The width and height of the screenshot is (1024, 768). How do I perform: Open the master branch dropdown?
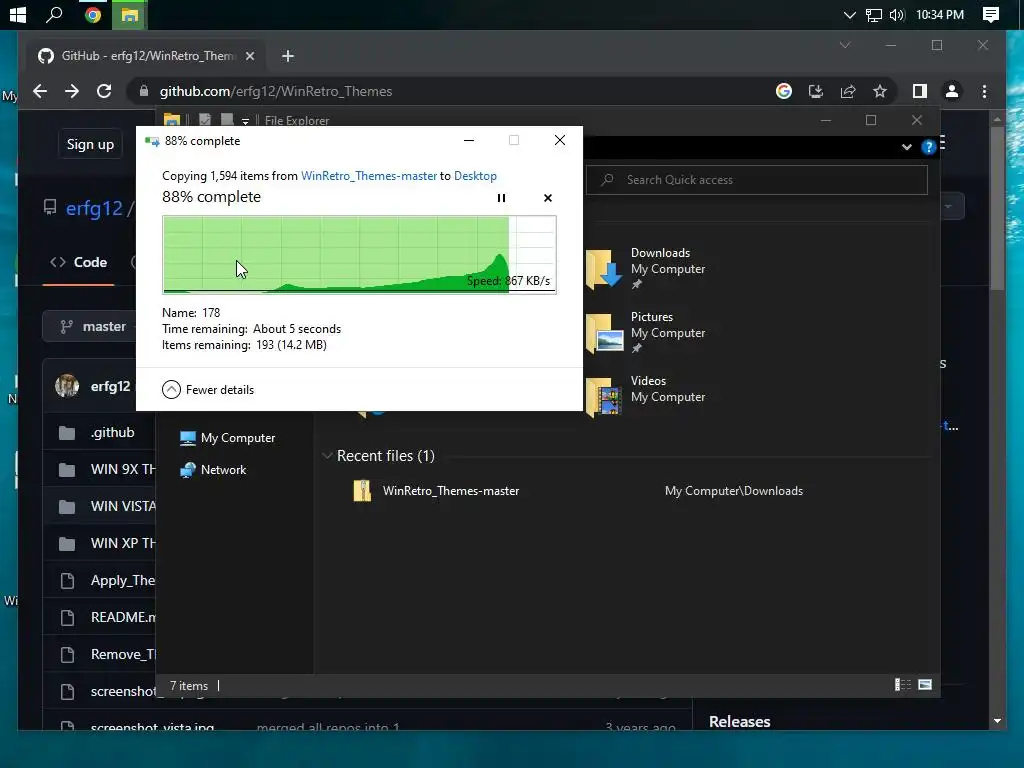point(90,327)
